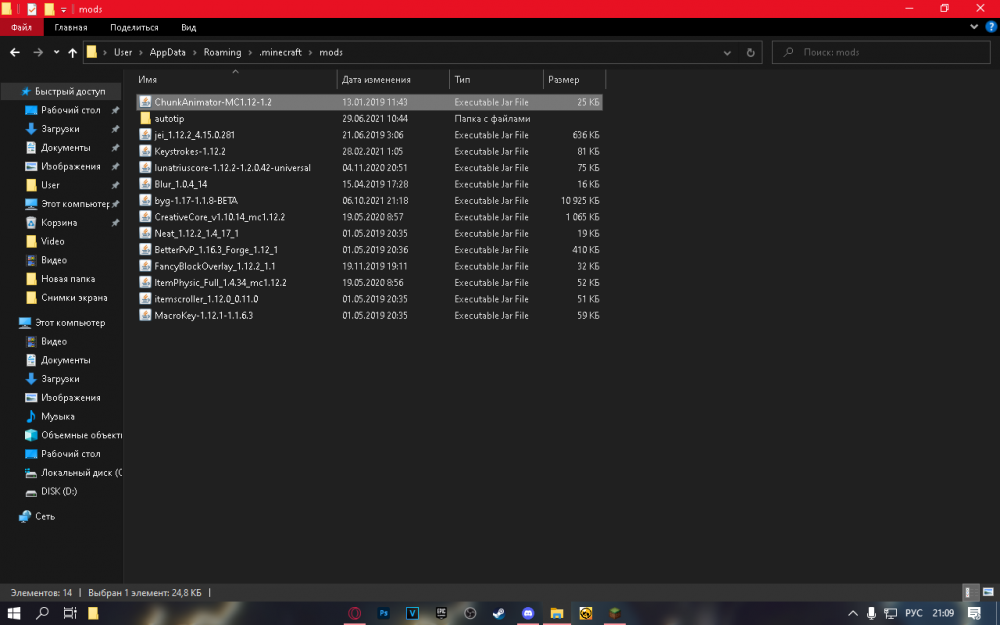Expand the ribbon with chevron
Screen dimensions: 1000x625
974,27
